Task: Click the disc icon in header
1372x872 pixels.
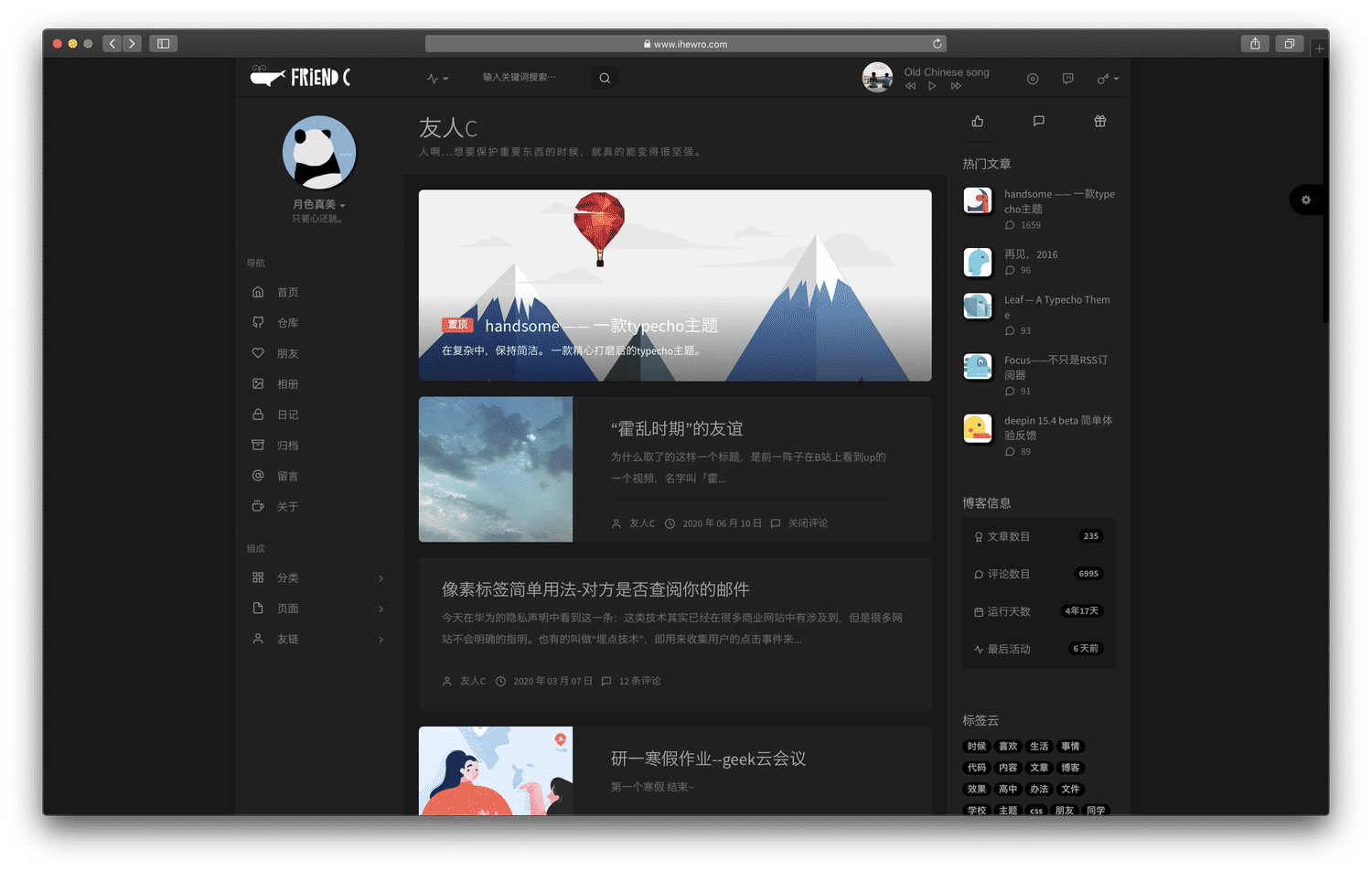Action: point(1033,79)
